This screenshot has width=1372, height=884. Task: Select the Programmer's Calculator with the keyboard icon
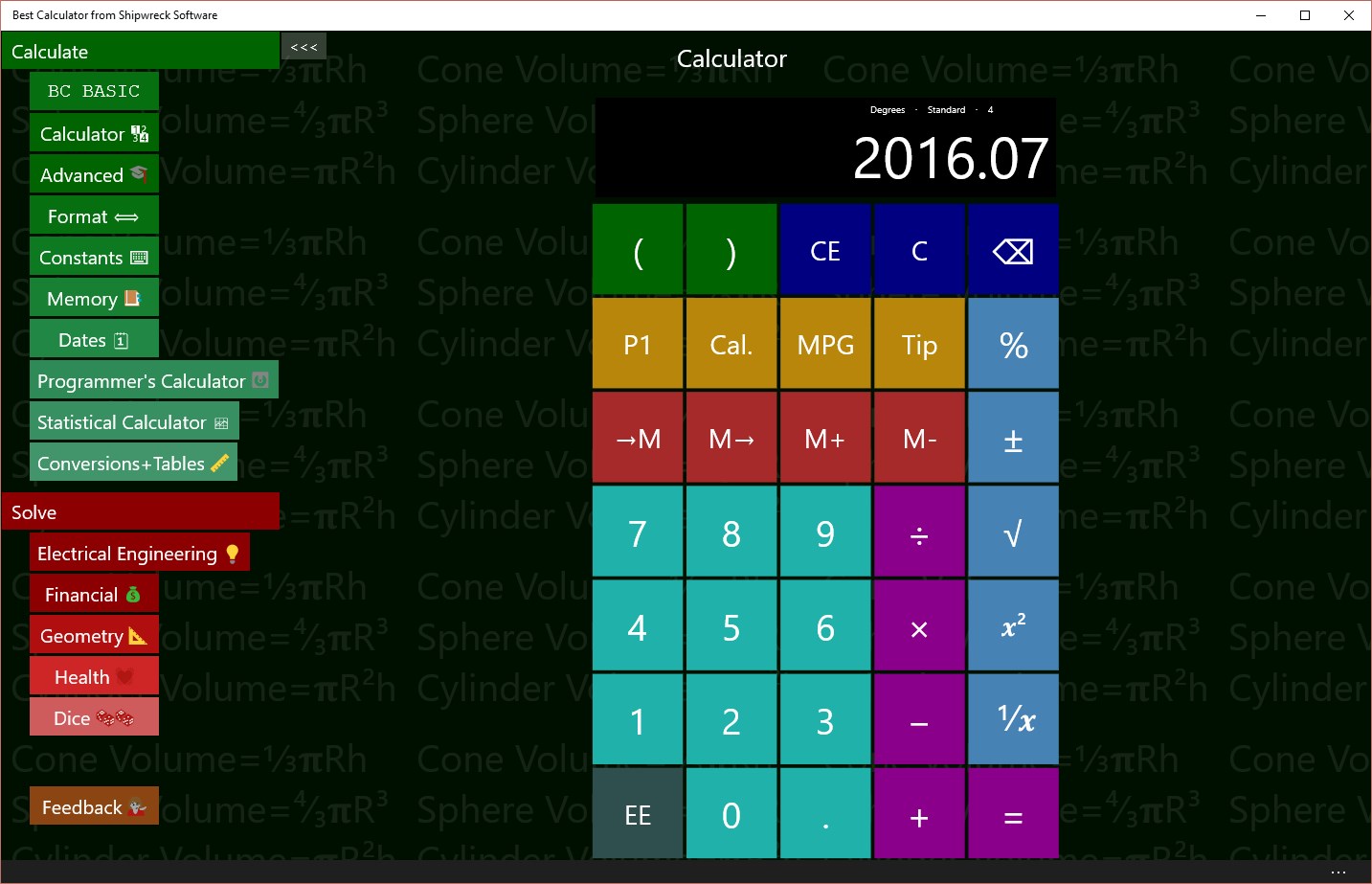coord(152,380)
